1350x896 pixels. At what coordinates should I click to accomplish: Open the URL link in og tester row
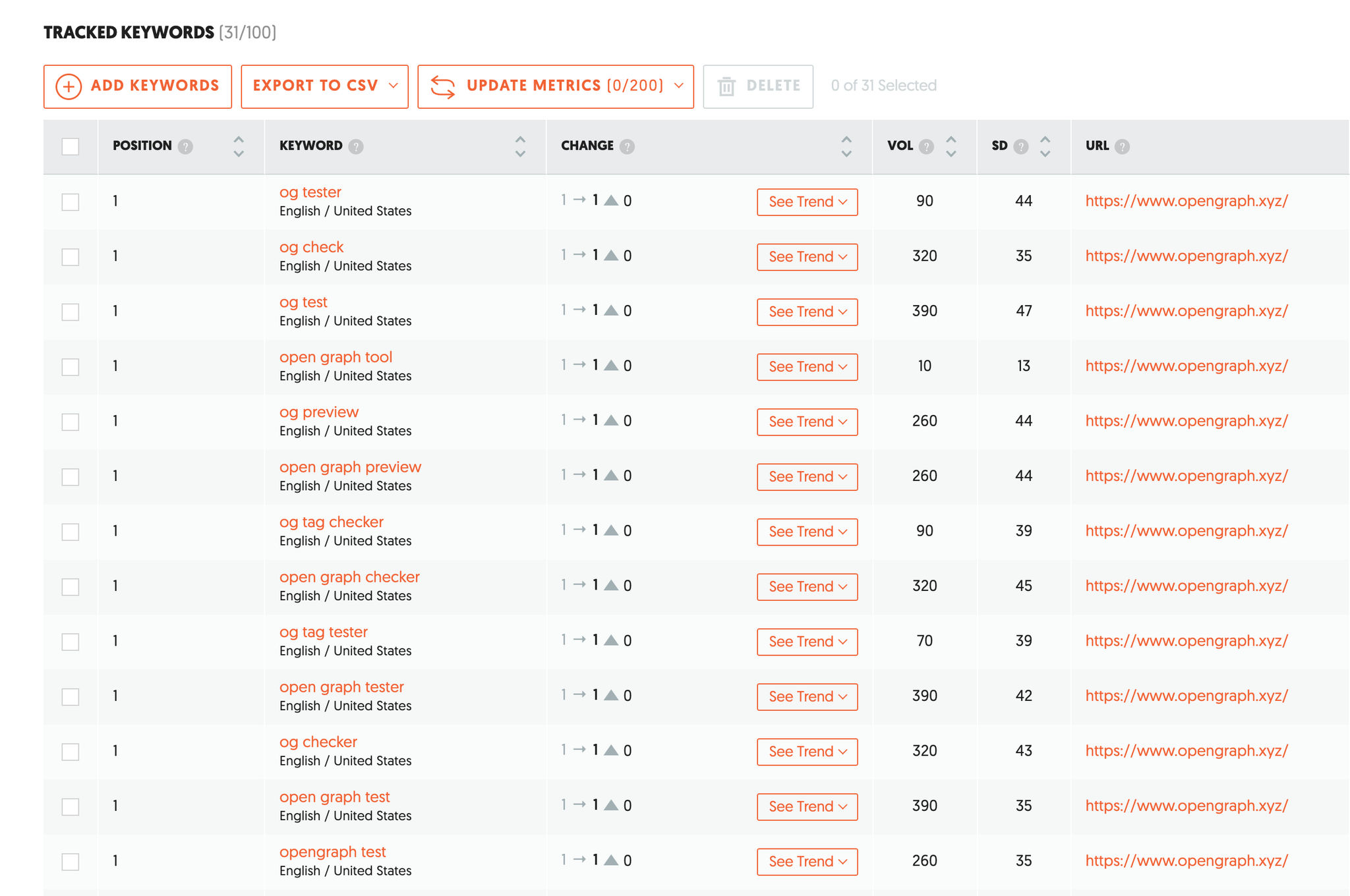pyautogui.click(x=1187, y=201)
